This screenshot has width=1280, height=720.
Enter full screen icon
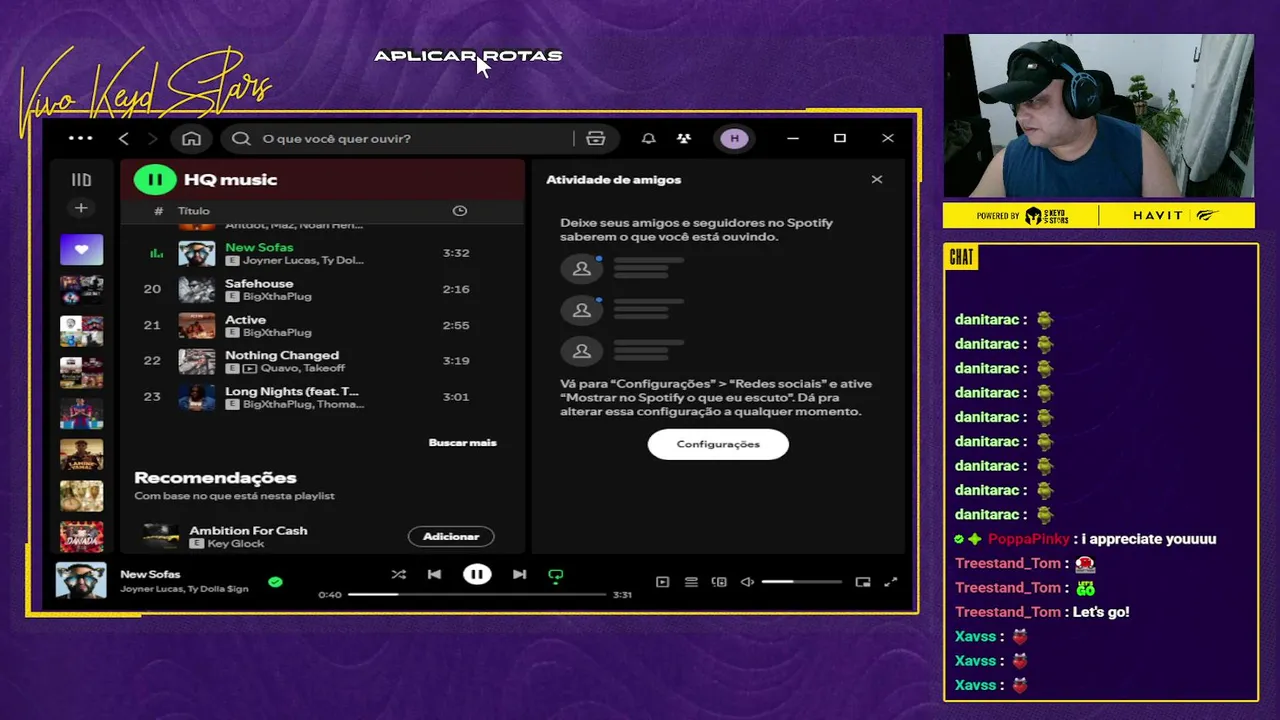[891, 582]
